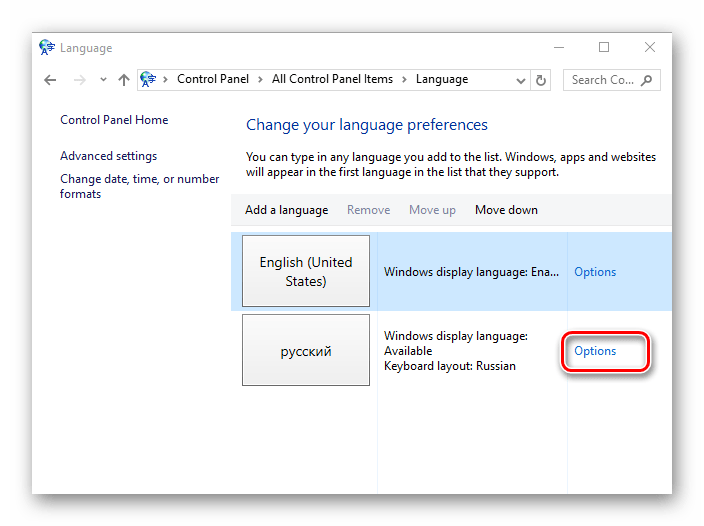This screenshot has width=704, height=526.
Task: Expand the chevron after Control Panel
Action: 262,80
